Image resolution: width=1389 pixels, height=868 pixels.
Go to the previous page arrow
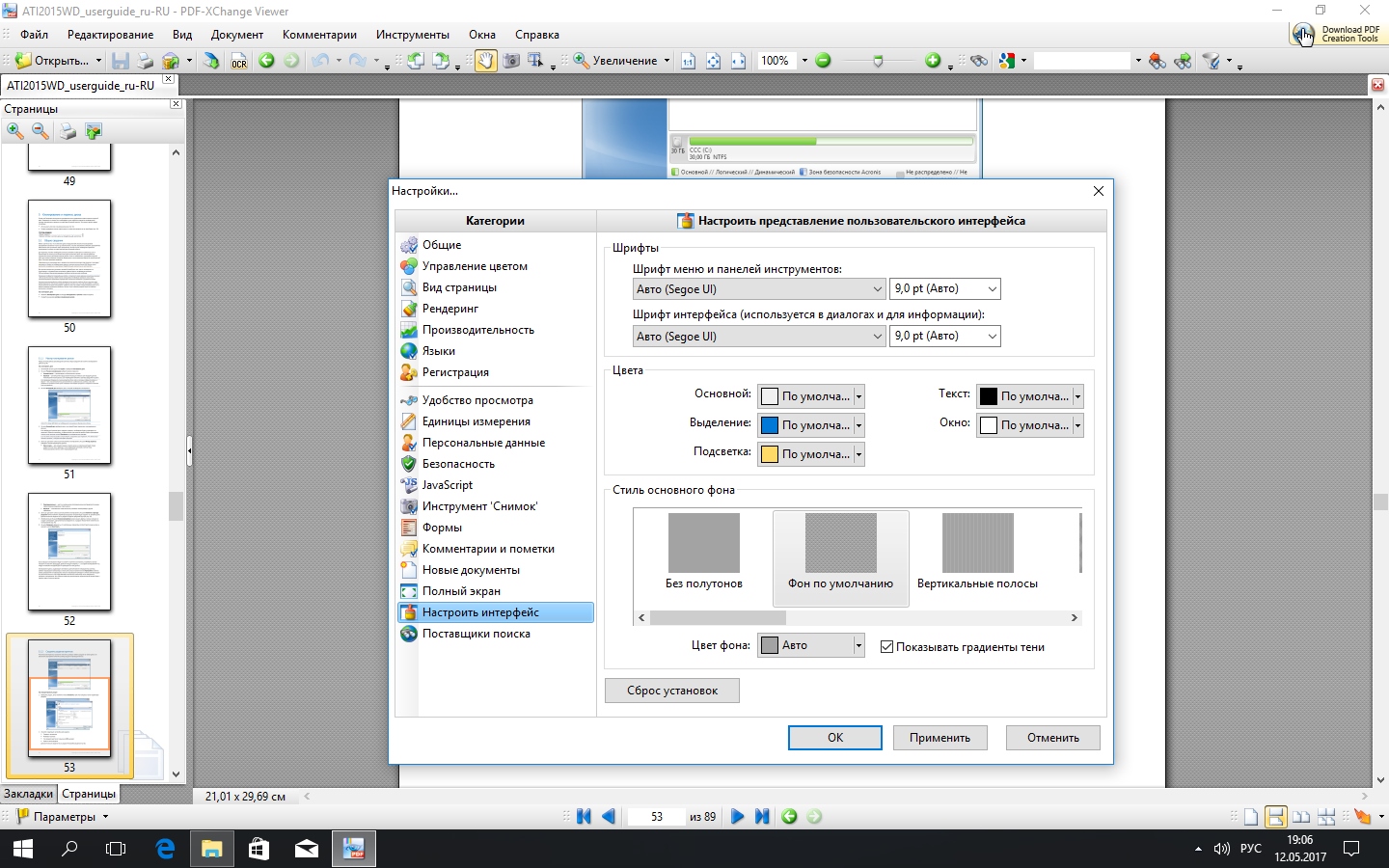tap(609, 817)
